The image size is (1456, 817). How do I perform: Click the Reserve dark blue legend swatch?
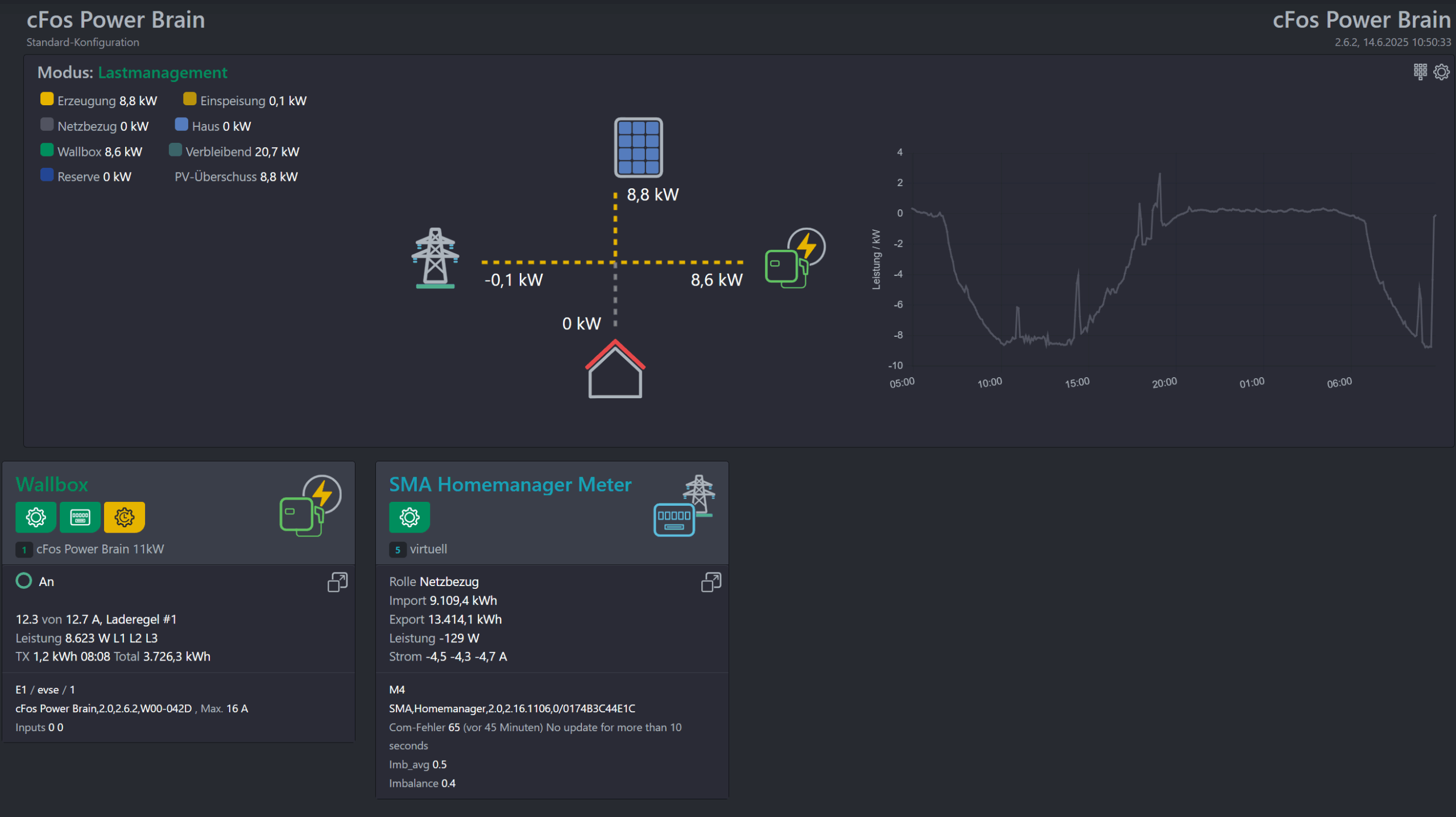coord(47,175)
